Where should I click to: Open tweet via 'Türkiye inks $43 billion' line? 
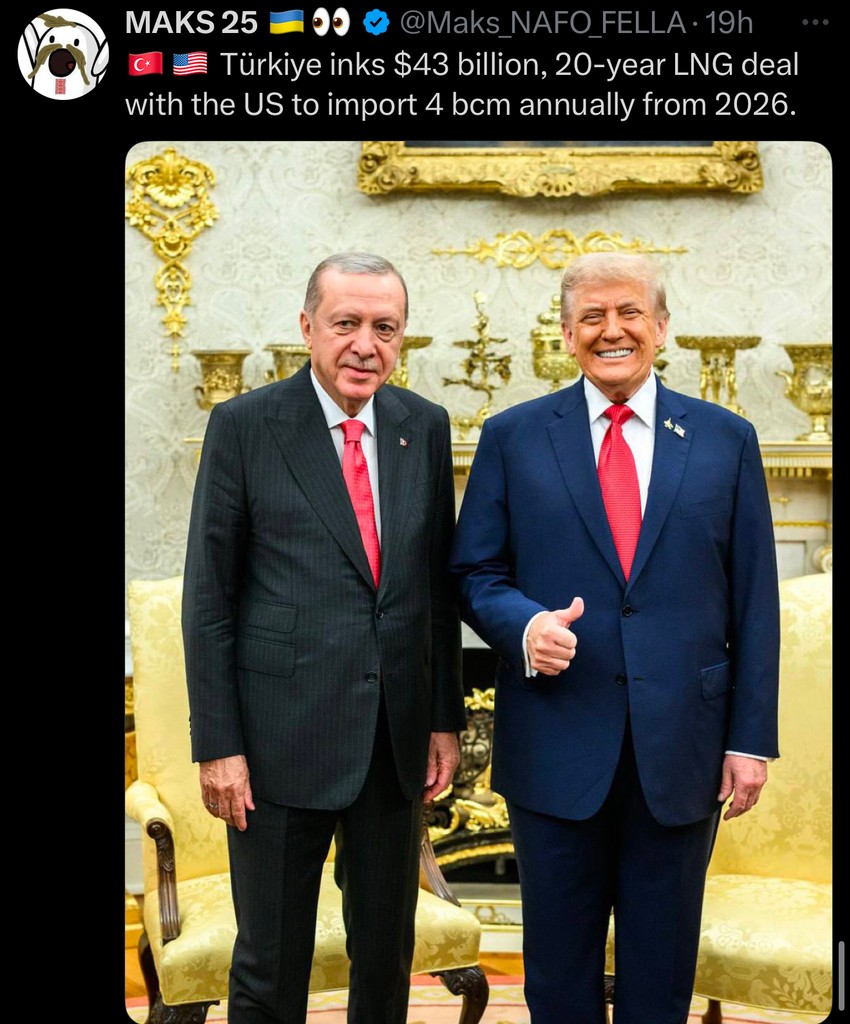click(509, 65)
